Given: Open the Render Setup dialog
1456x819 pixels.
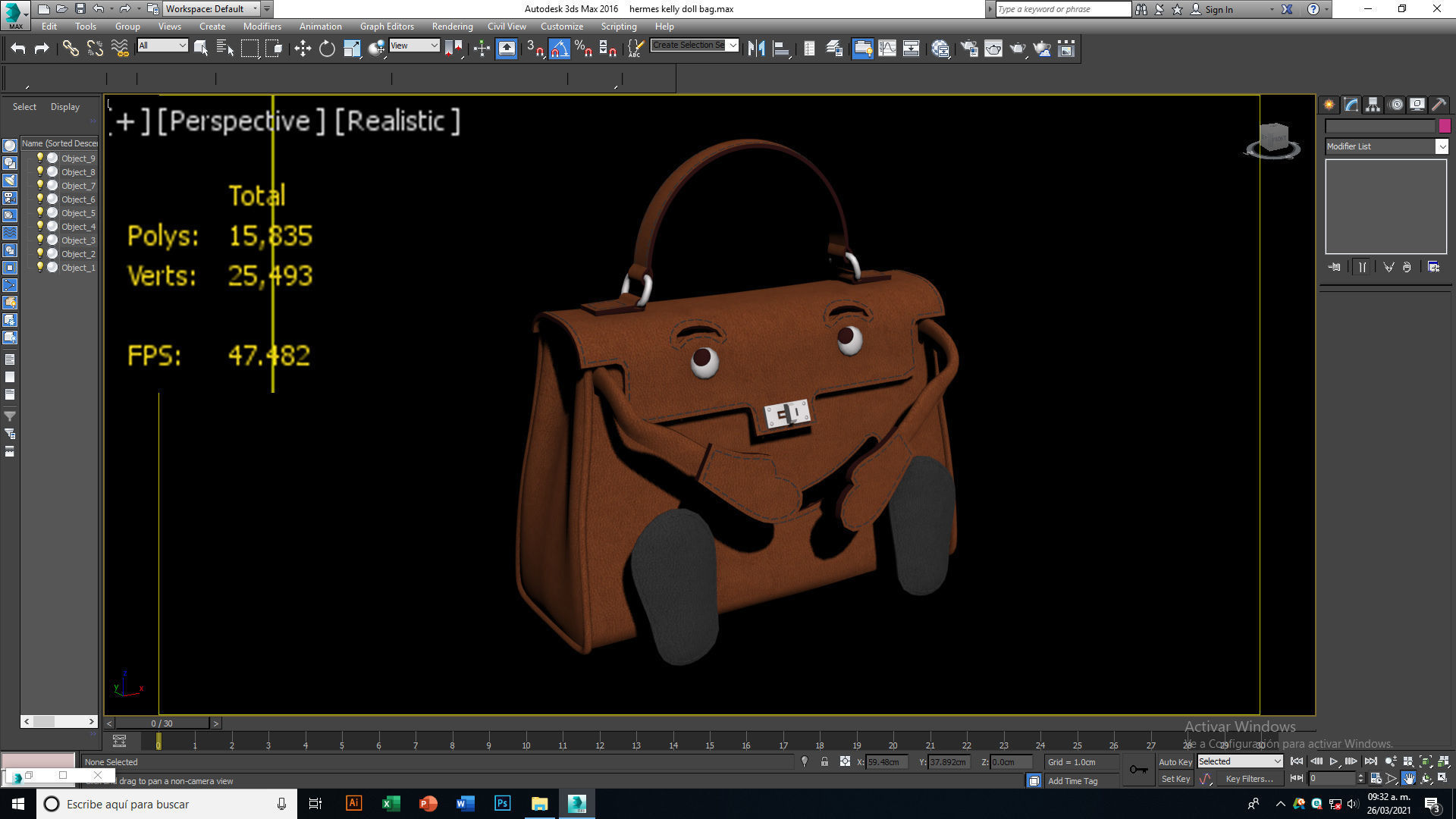Looking at the screenshot, I should click(x=969, y=49).
